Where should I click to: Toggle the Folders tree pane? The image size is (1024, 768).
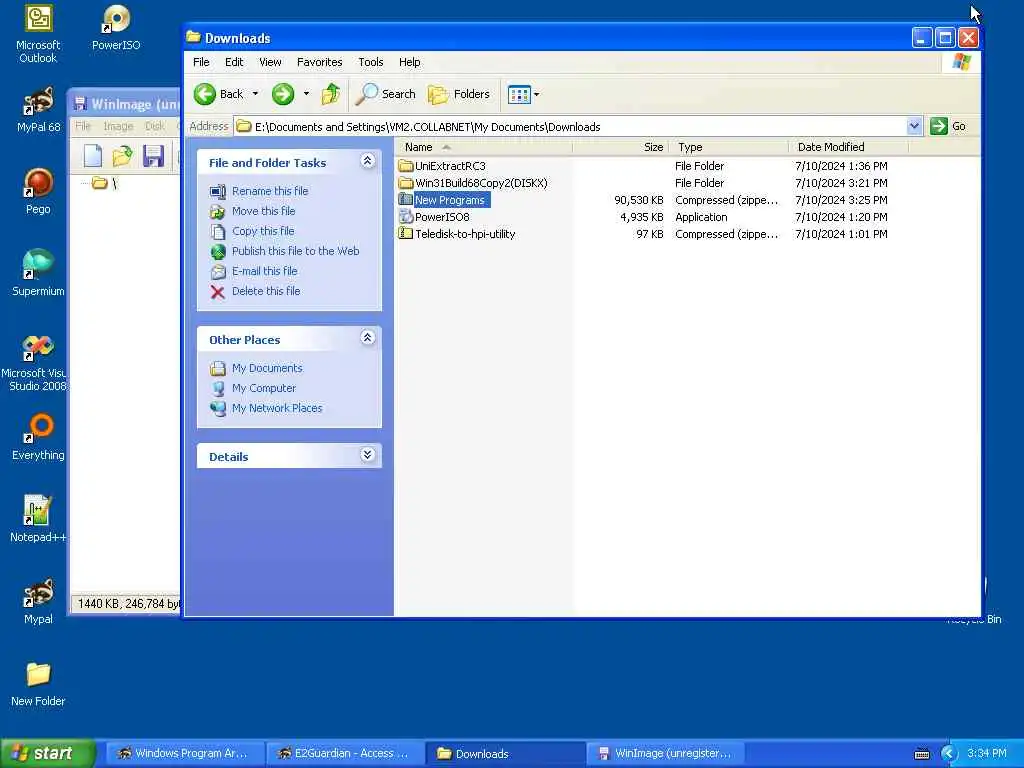[458, 94]
